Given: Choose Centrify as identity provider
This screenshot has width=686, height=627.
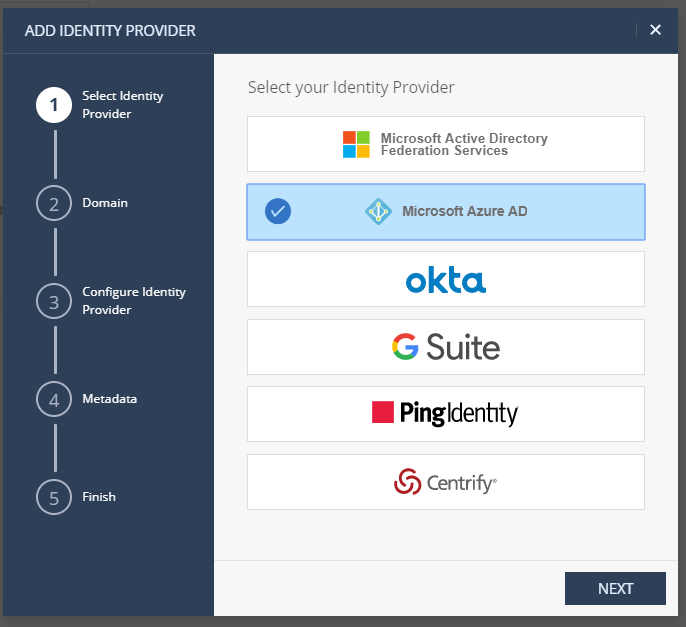Looking at the screenshot, I should pyautogui.click(x=445, y=482).
